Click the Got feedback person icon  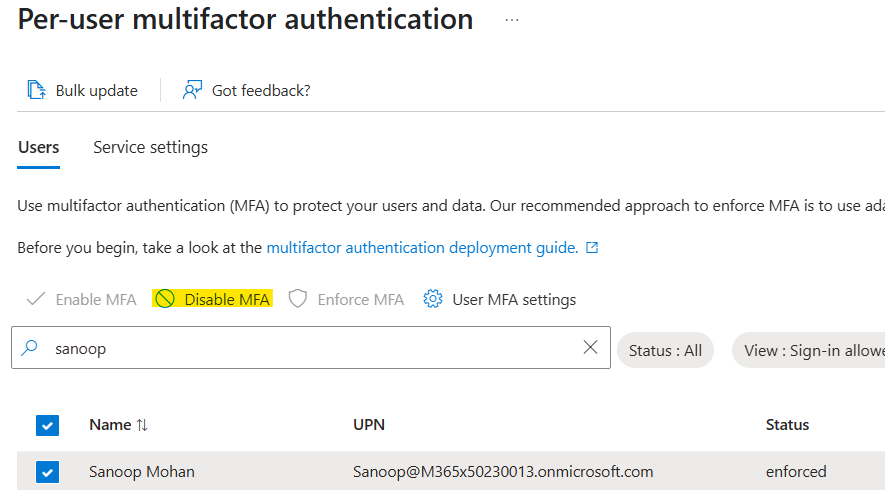192,90
